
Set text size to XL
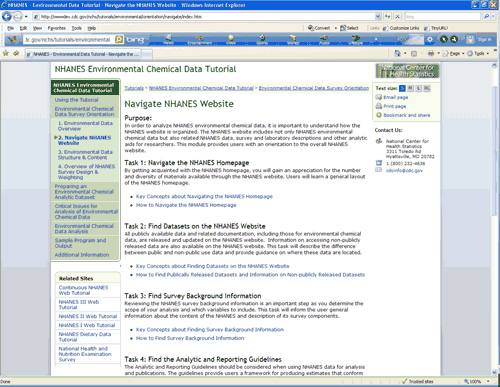pos(427,88)
